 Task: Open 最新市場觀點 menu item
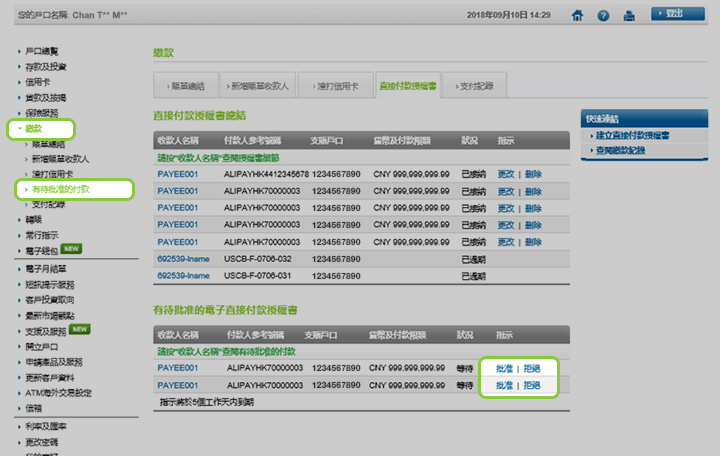tap(50, 315)
